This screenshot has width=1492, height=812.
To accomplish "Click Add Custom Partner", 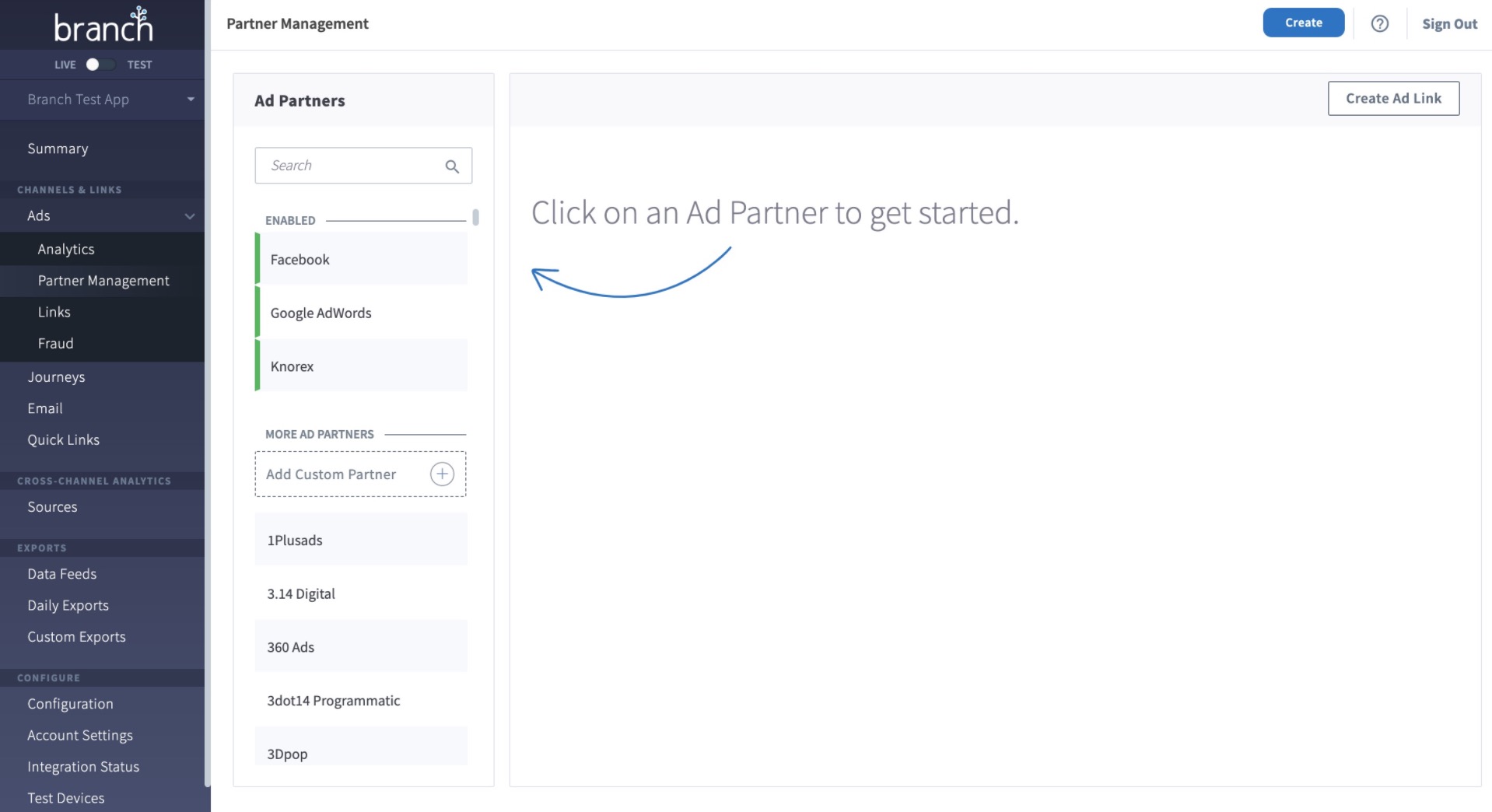I will click(360, 474).
